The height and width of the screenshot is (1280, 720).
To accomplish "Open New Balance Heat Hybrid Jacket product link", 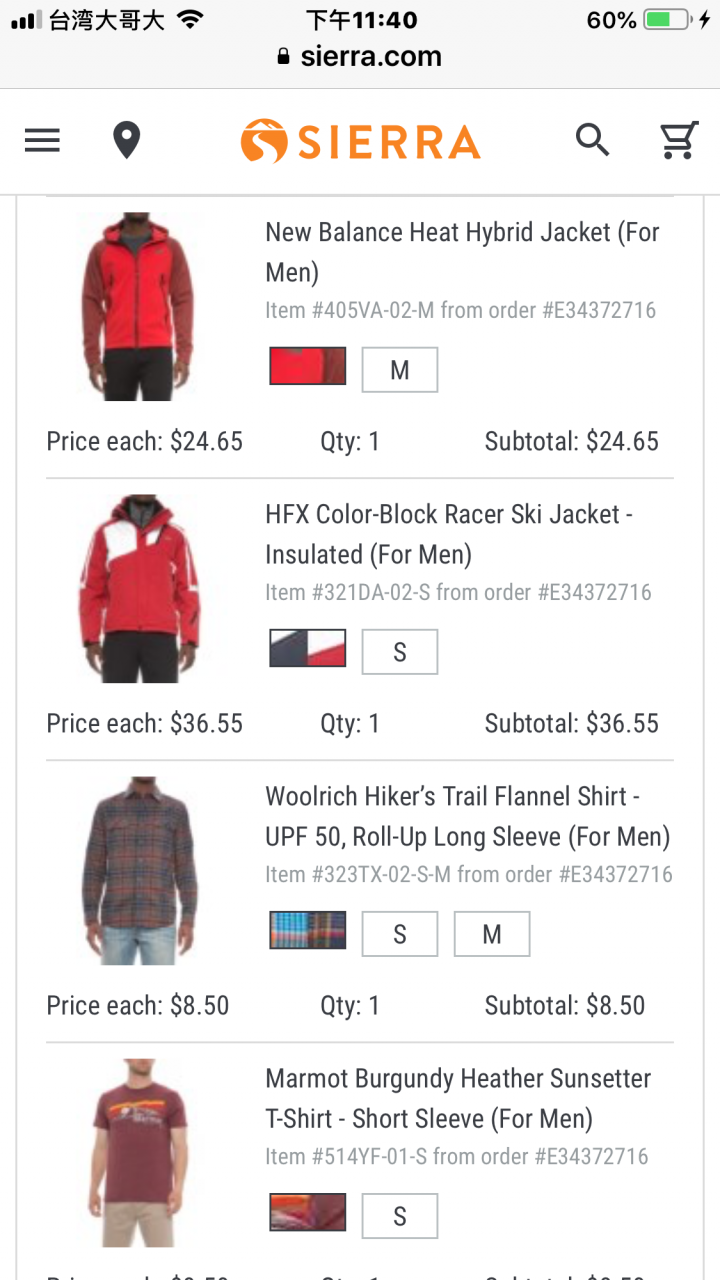I will (x=463, y=252).
